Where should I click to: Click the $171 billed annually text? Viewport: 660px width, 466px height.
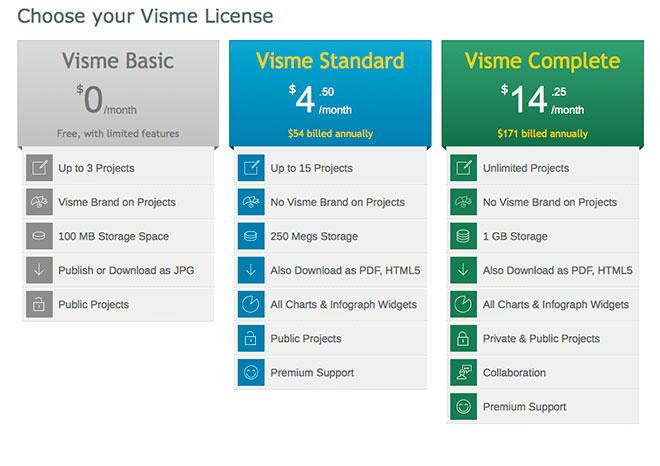[542, 133]
